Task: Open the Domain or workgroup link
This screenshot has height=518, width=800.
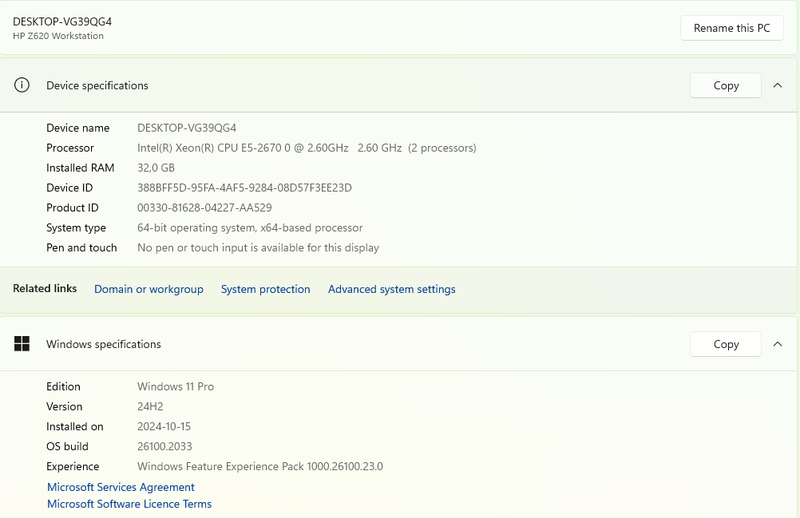Action: 149,289
